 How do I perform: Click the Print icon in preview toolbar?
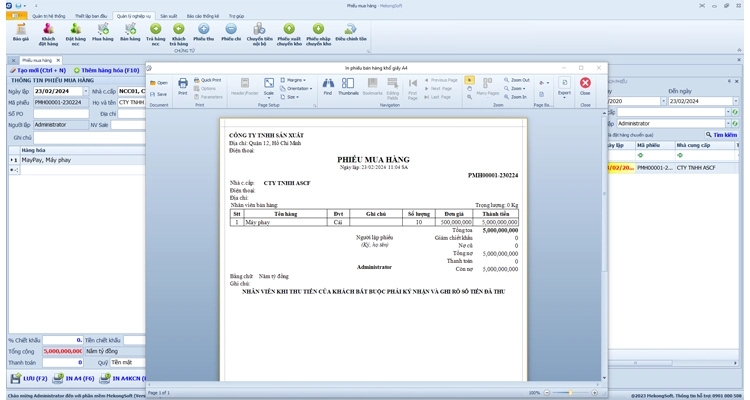[x=183, y=86]
